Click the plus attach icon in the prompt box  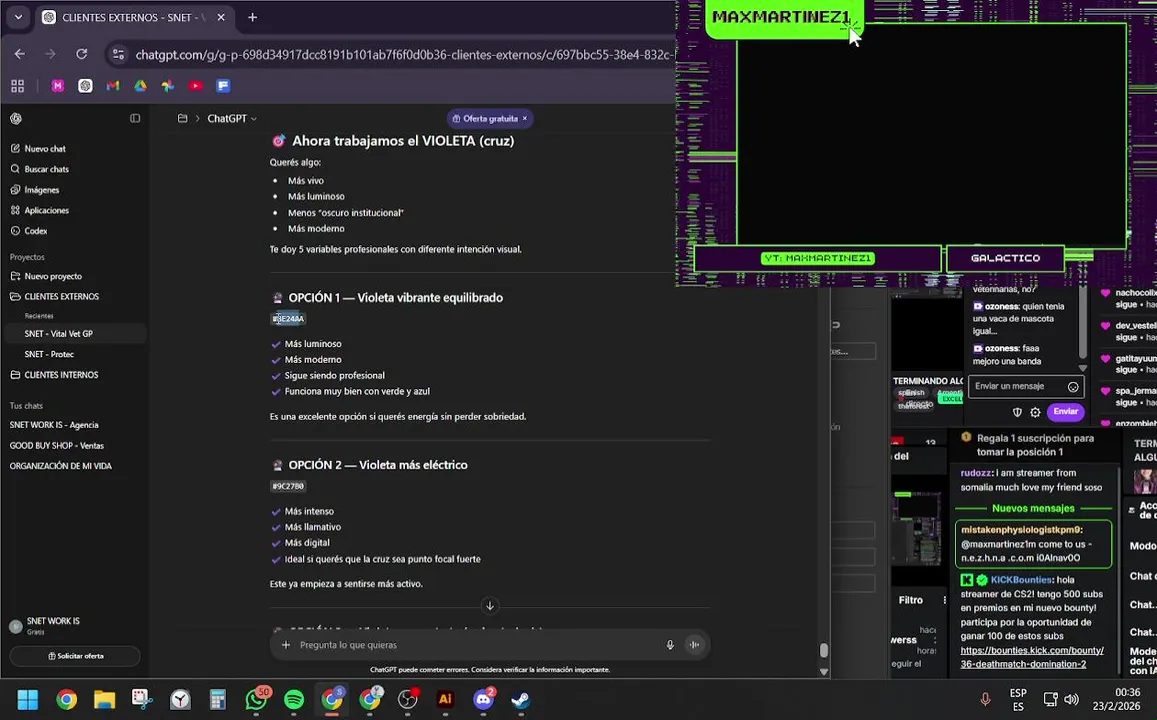pos(286,645)
